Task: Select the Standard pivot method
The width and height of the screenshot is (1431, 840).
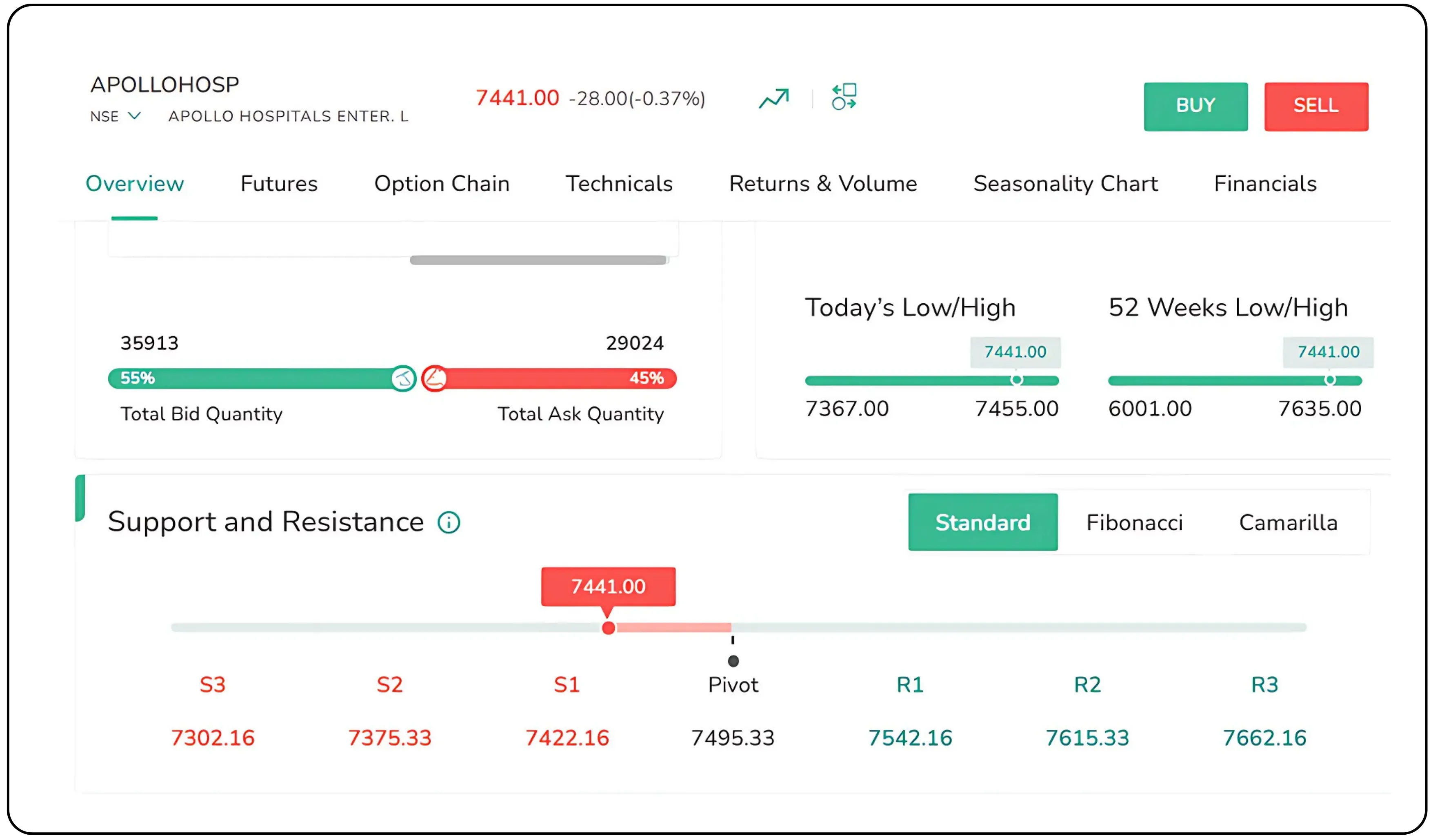Action: 982,522
